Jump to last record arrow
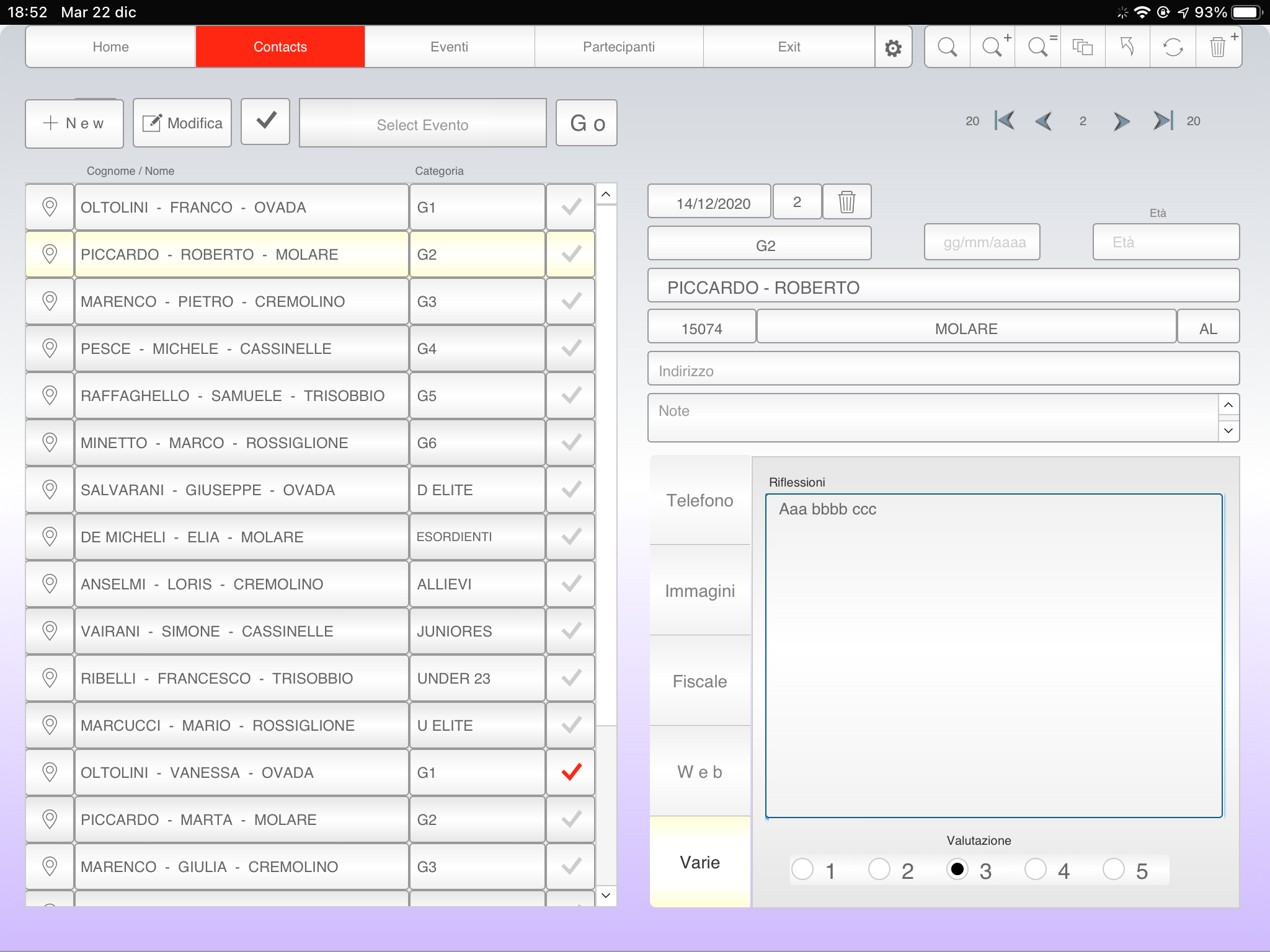The height and width of the screenshot is (952, 1270). tap(1163, 121)
